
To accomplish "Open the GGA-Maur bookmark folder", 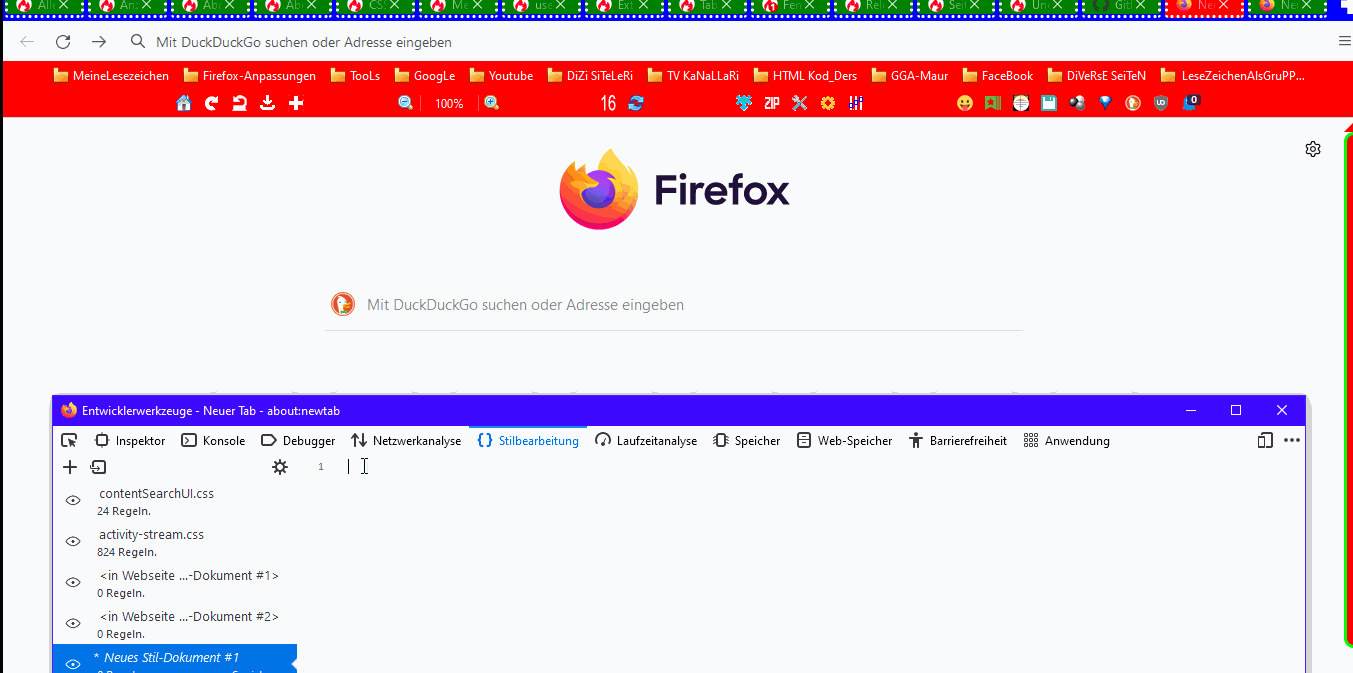I will coord(909,75).
